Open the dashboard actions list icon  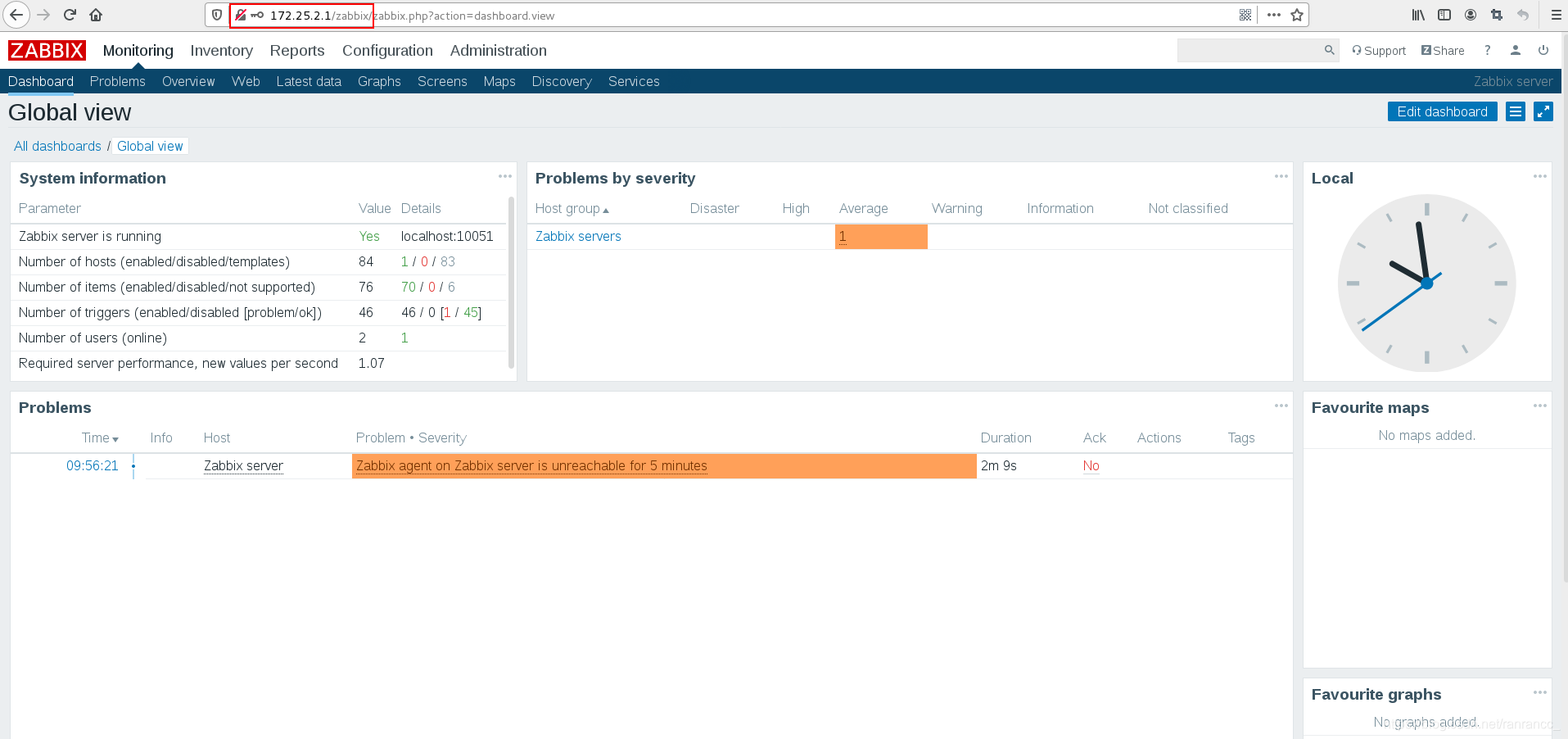click(x=1516, y=111)
